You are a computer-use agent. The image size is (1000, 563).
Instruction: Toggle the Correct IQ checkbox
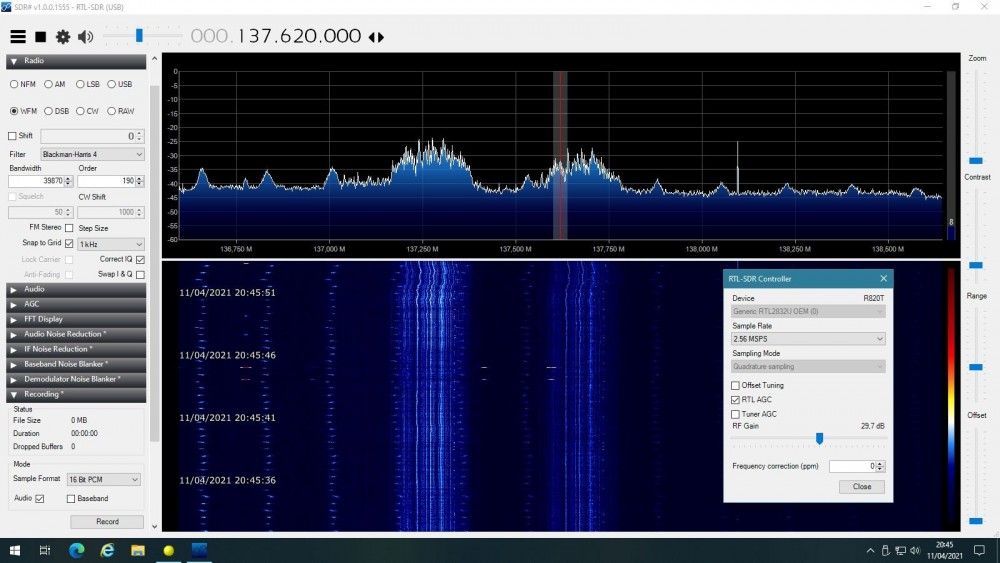(140, 260)
